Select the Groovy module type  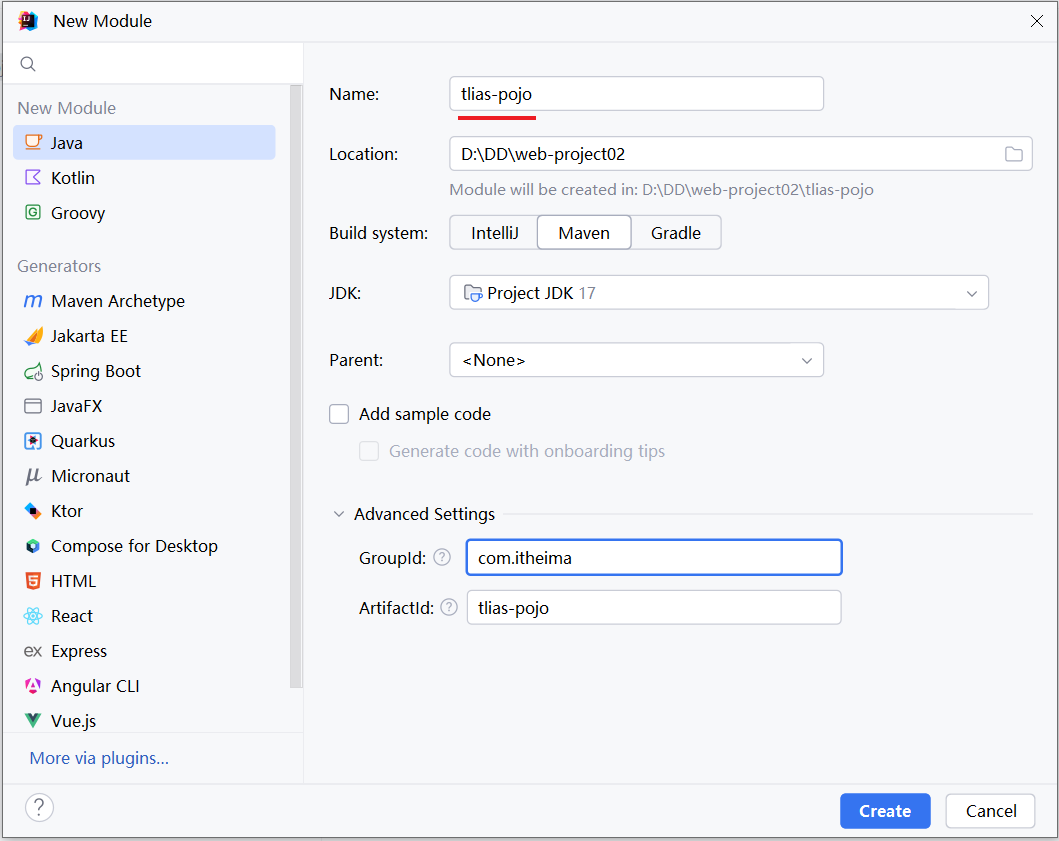[x=77, y=213]
